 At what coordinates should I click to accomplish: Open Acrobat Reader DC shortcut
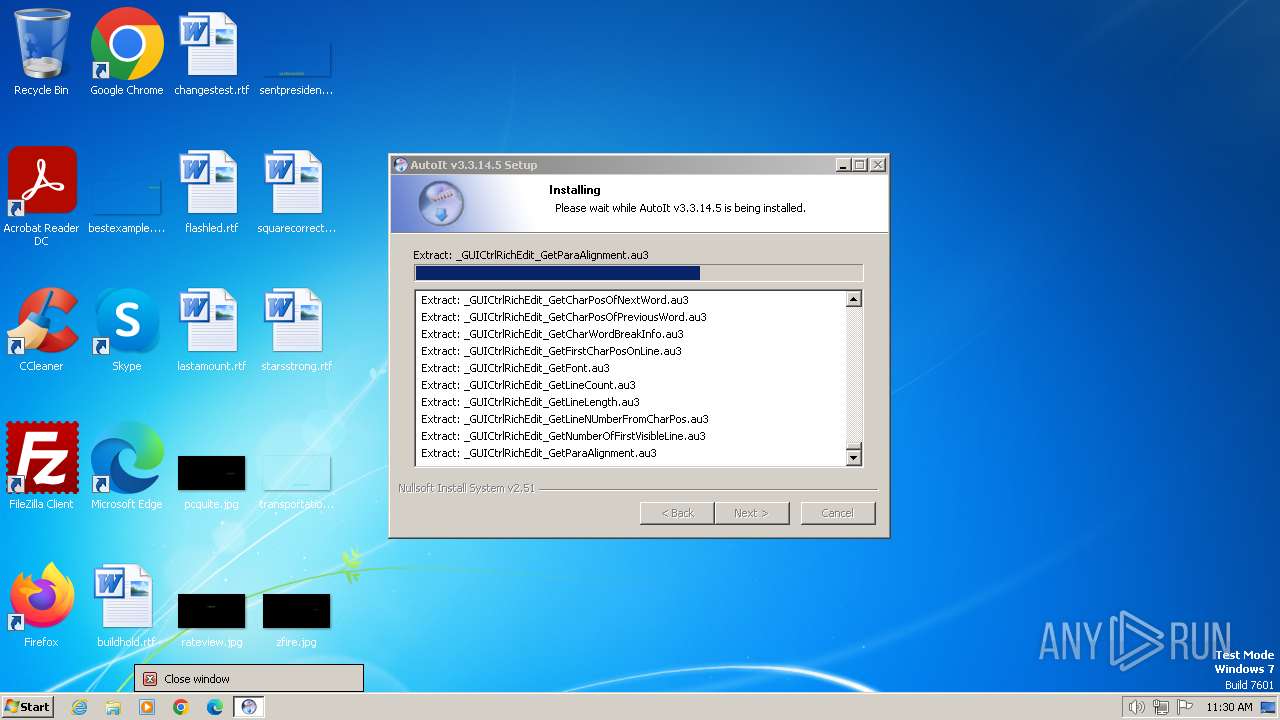point(41,197)
